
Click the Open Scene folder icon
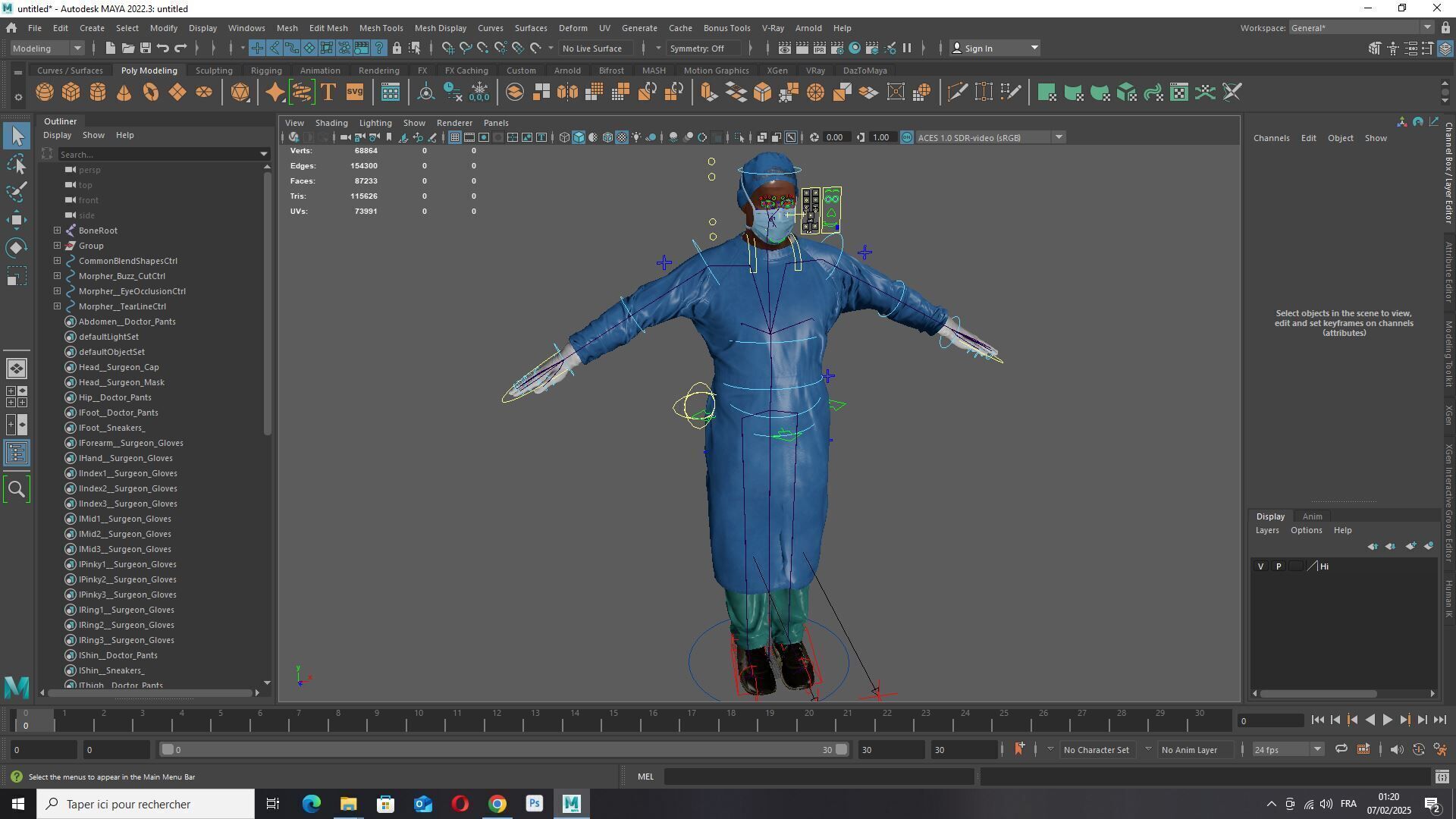128,49
